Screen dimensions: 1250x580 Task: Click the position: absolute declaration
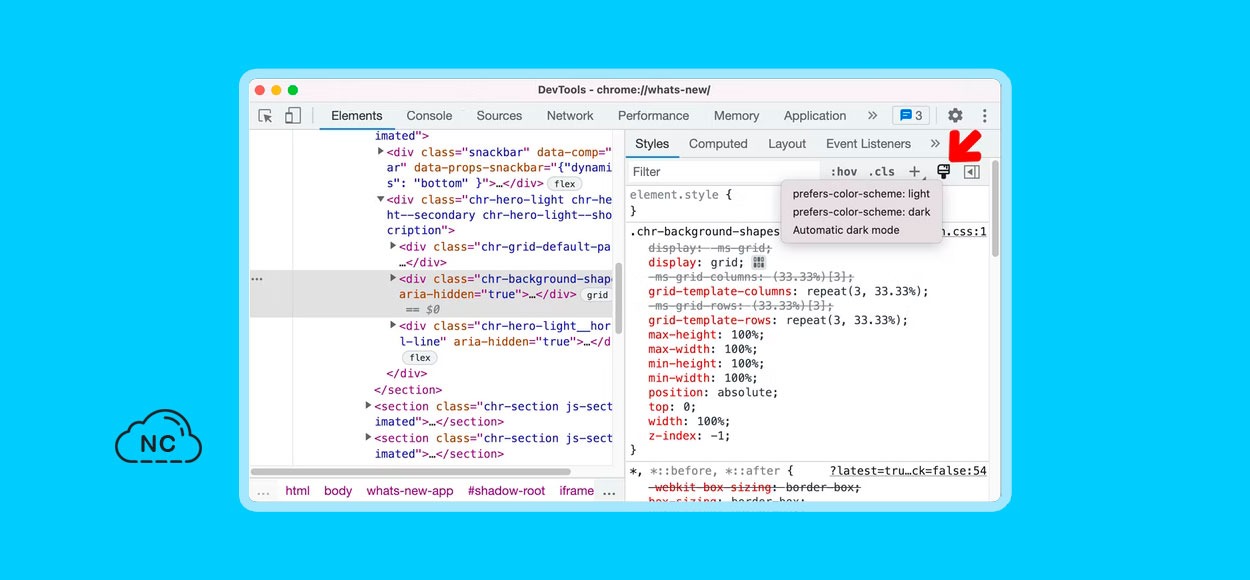[712, 393]
